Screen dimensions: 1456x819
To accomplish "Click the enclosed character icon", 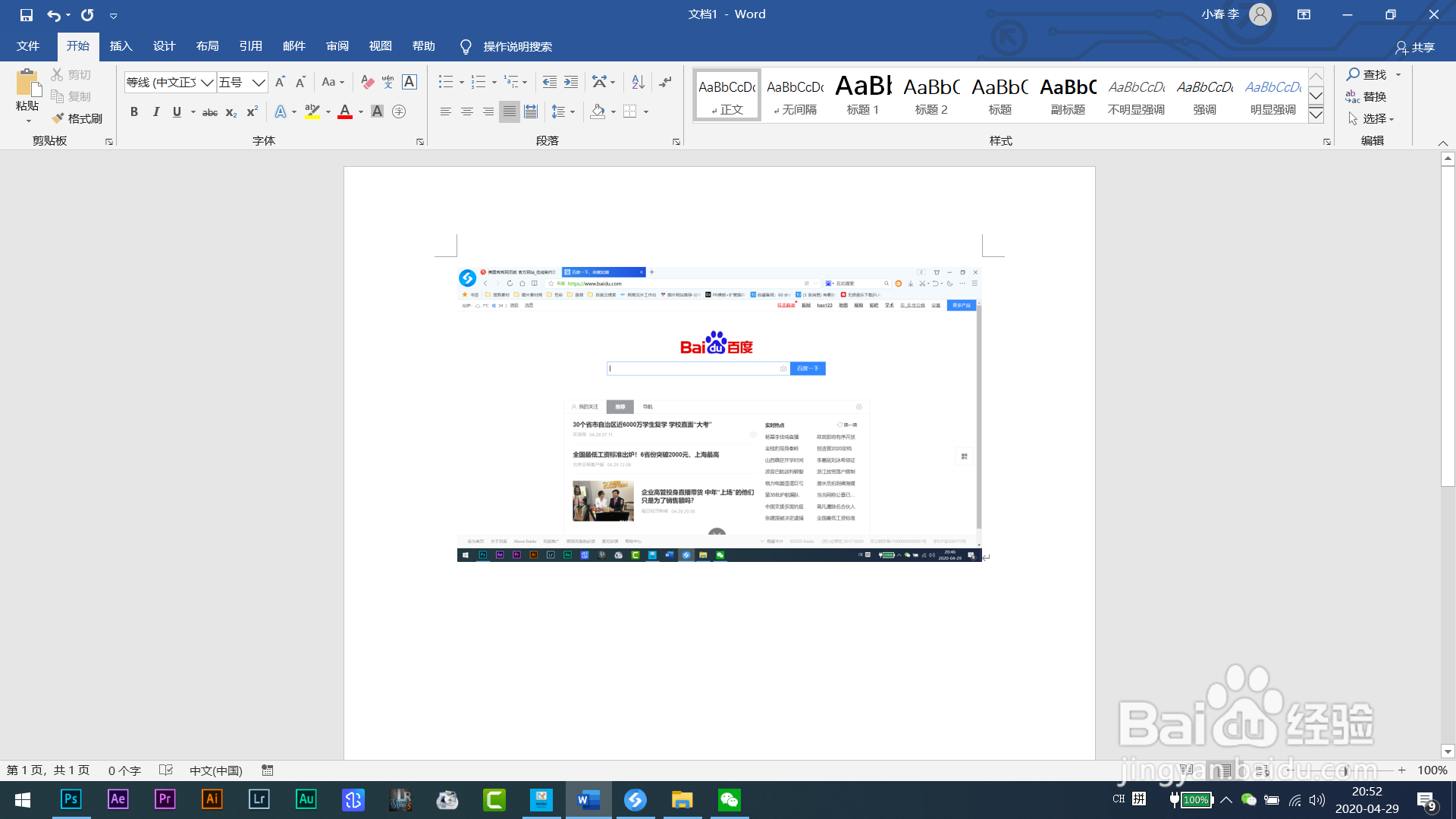I will (x=399, y=111).
